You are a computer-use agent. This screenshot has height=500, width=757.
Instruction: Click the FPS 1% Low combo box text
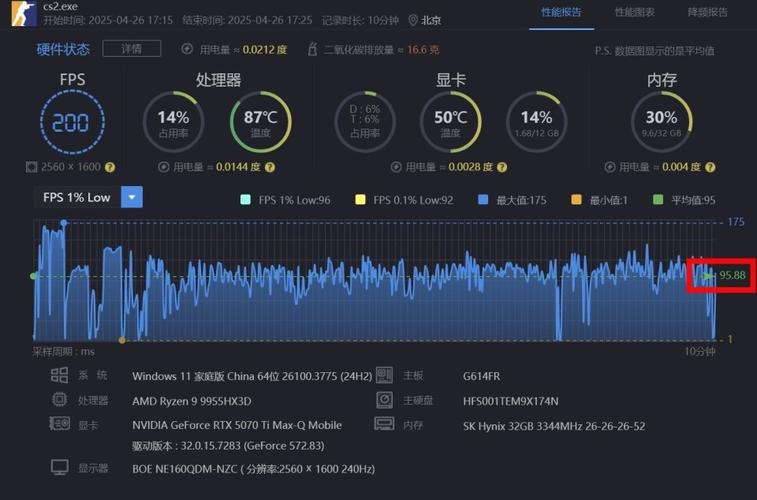tap(77, 197)
